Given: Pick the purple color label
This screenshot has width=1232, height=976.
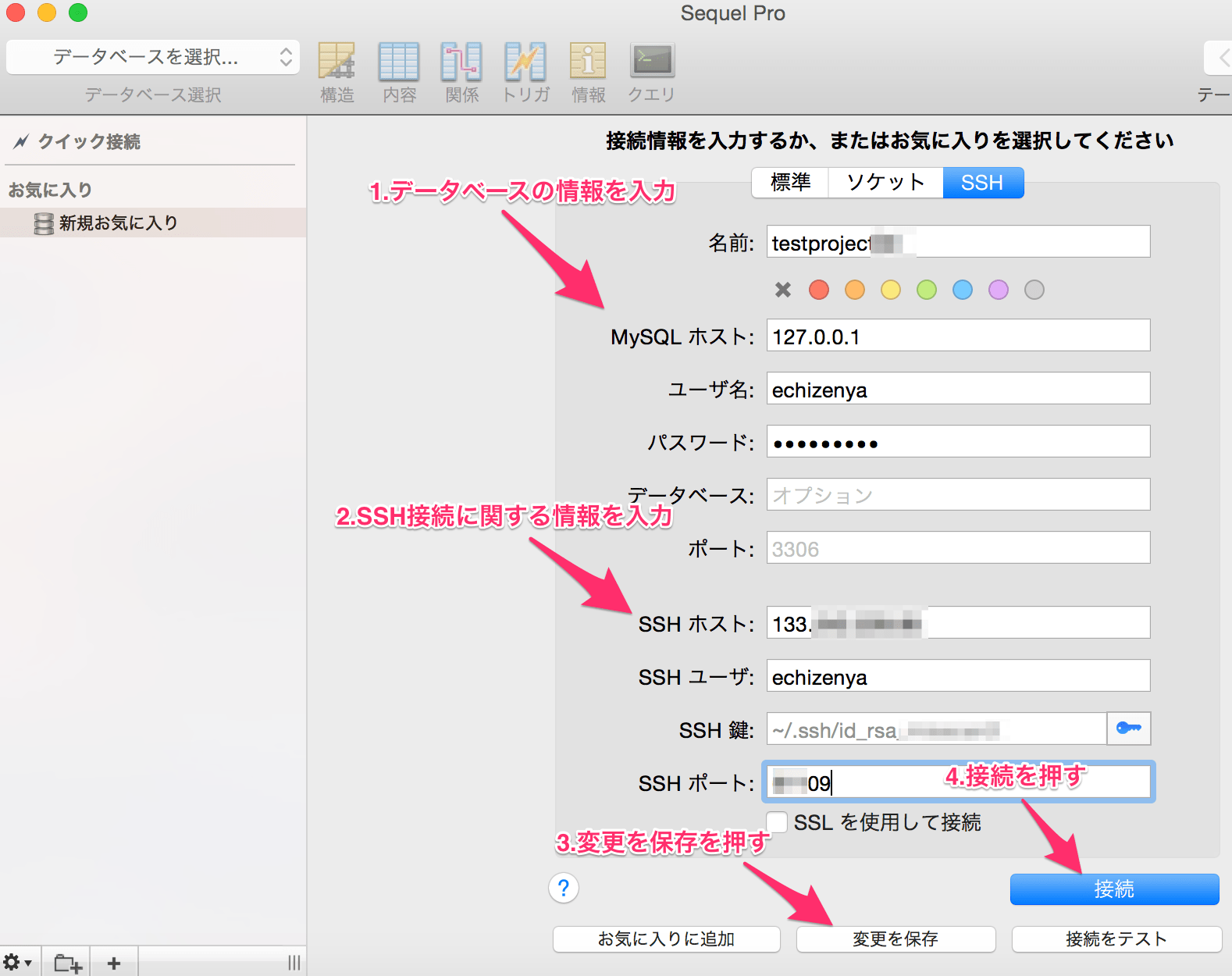Looking at the screenshot, I should (999, 290).
